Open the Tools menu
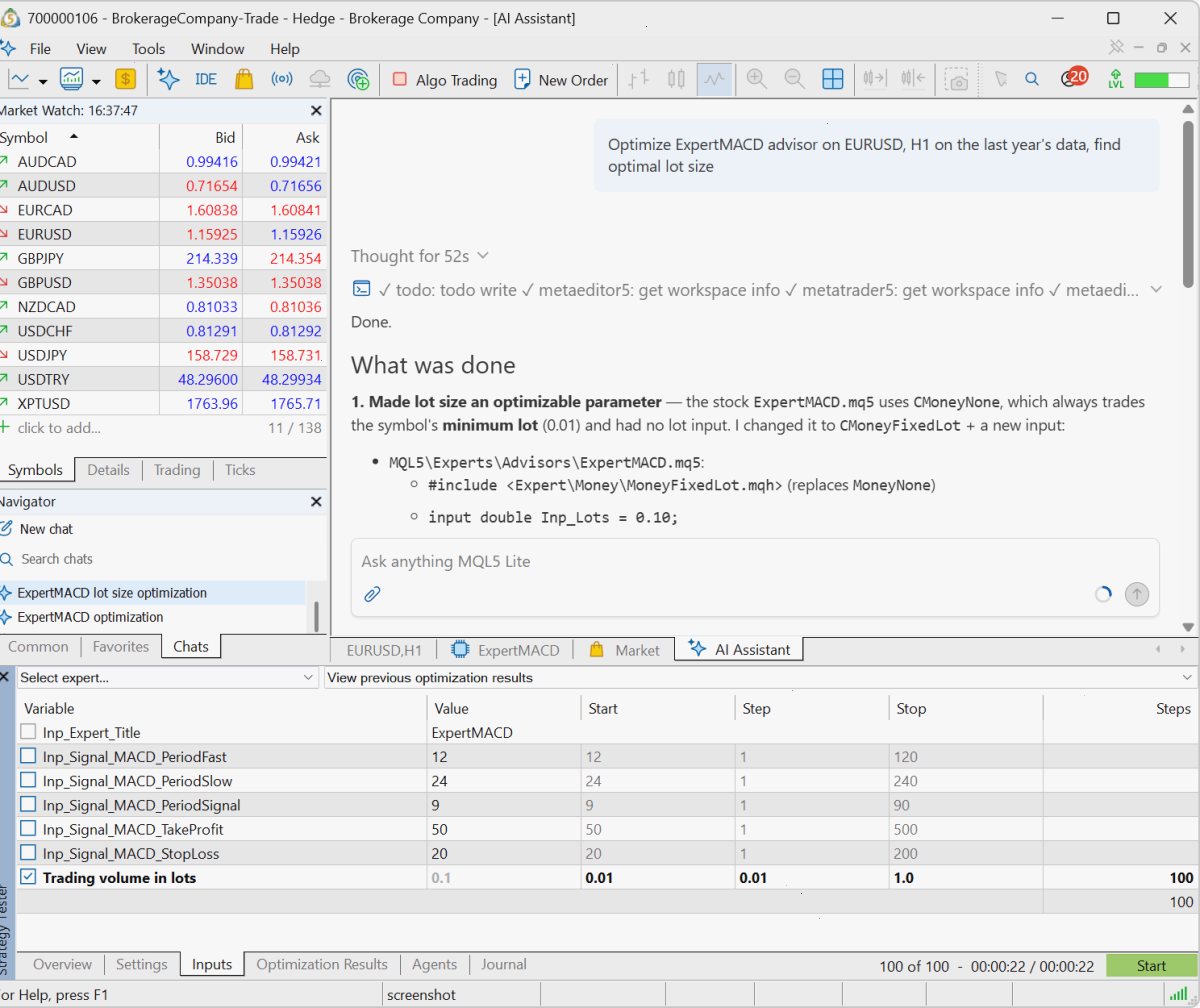Screen dimensions: 1200x1008 pyautogui.click(x=149, y=48)
